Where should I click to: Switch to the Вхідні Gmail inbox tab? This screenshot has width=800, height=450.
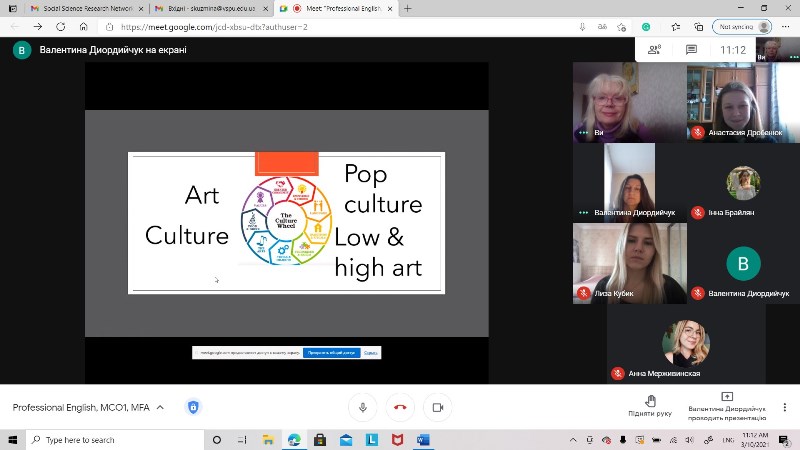pos(211,9)
